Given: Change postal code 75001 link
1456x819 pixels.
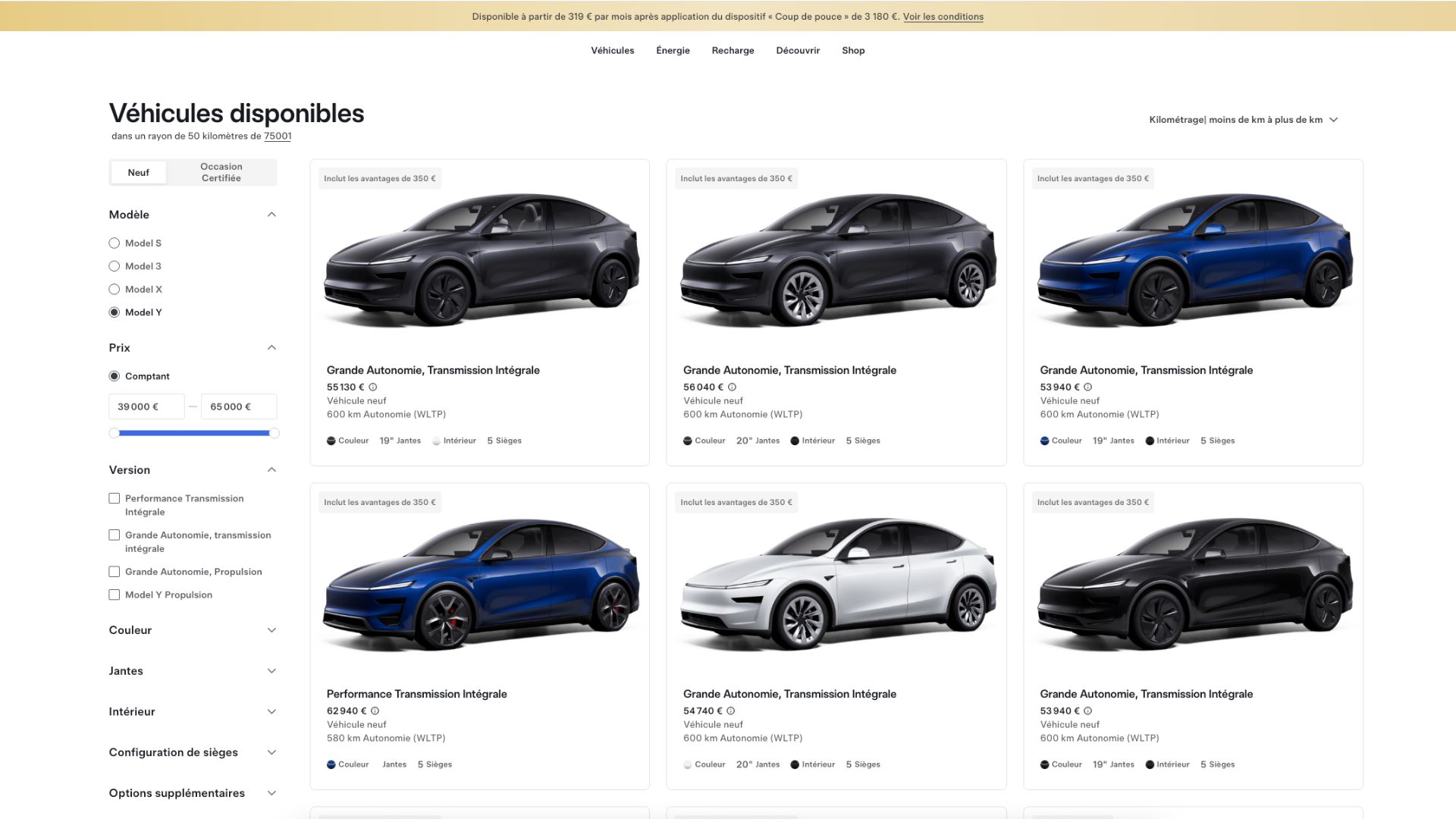Looking at the screenshot, I should coord(278,136).
